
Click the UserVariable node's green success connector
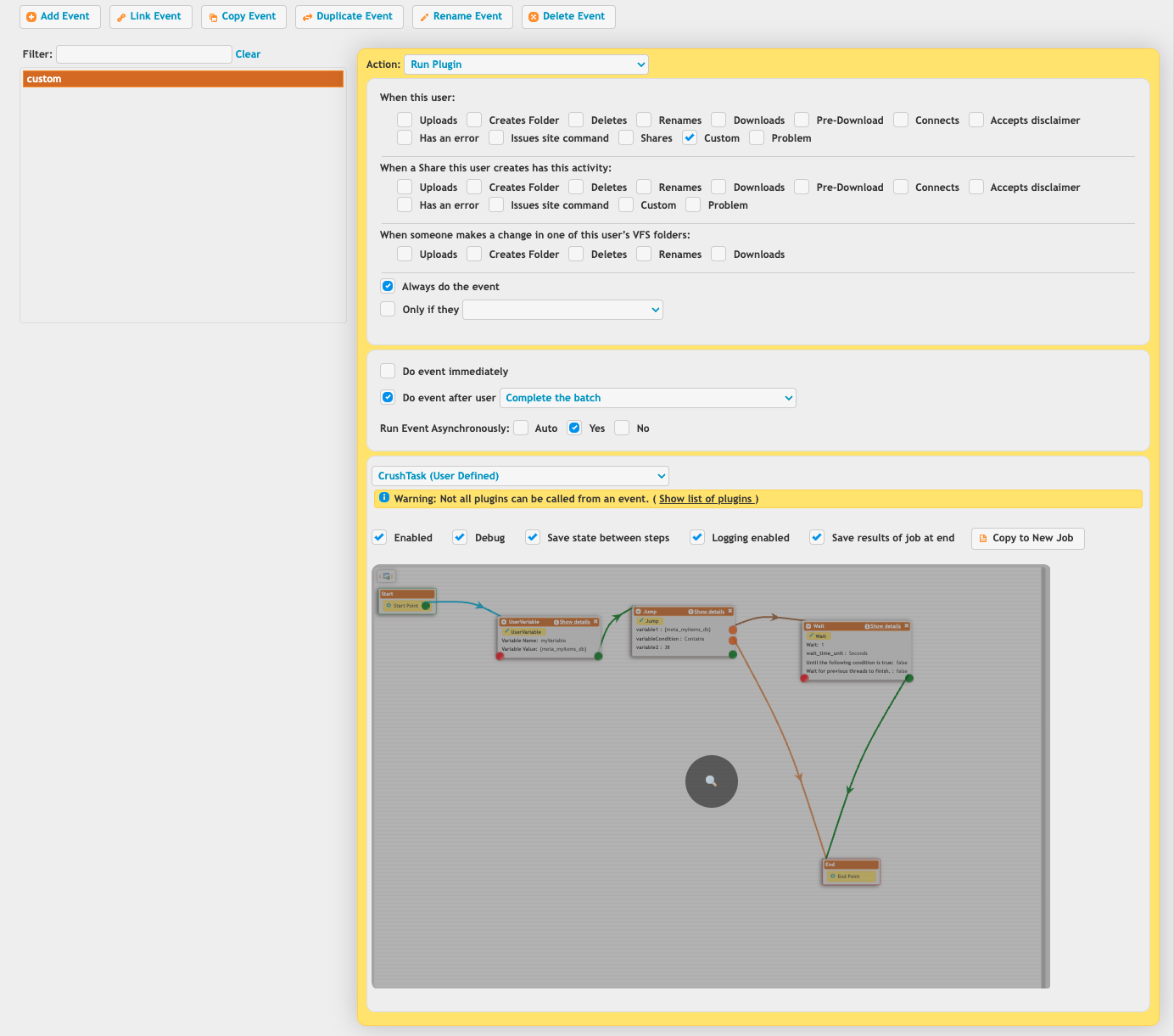[x=598, y=656]
